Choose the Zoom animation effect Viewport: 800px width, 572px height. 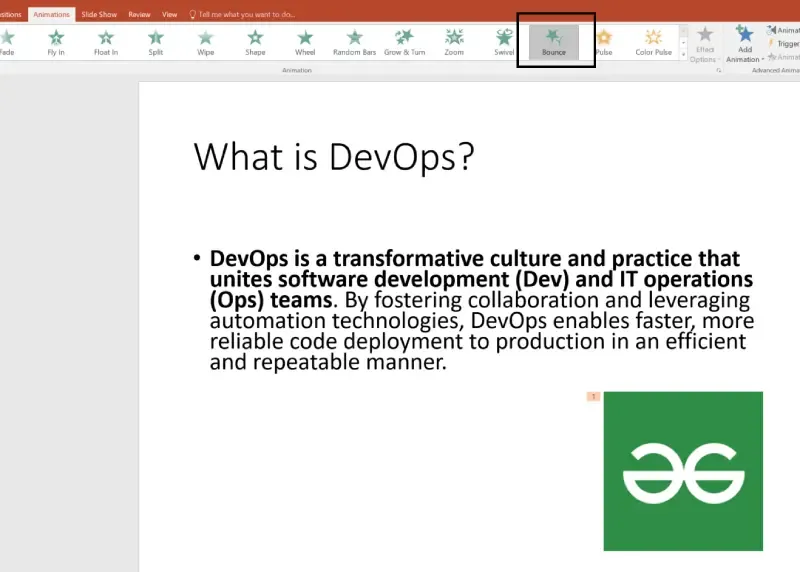tap(454, 42)
